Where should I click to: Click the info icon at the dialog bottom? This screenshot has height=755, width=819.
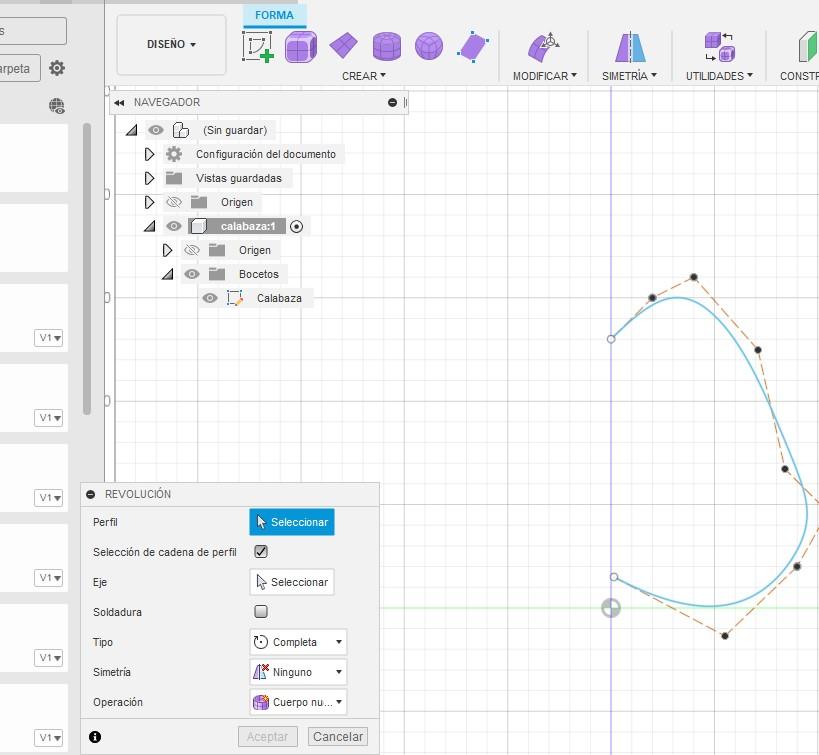[95, 737]
